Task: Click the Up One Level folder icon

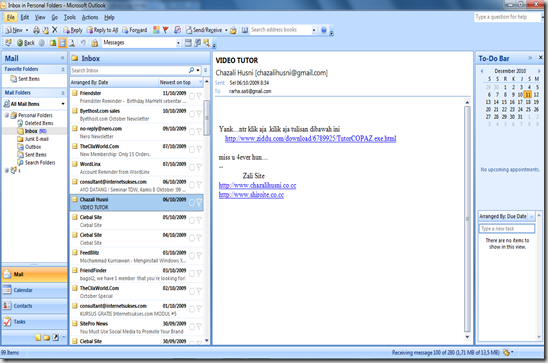Action: pos(52,43)
